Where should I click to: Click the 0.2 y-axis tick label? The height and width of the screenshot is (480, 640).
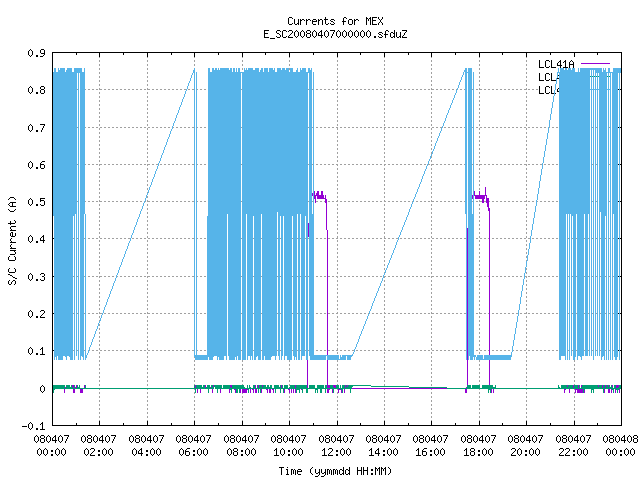click(x=36, y=314)
